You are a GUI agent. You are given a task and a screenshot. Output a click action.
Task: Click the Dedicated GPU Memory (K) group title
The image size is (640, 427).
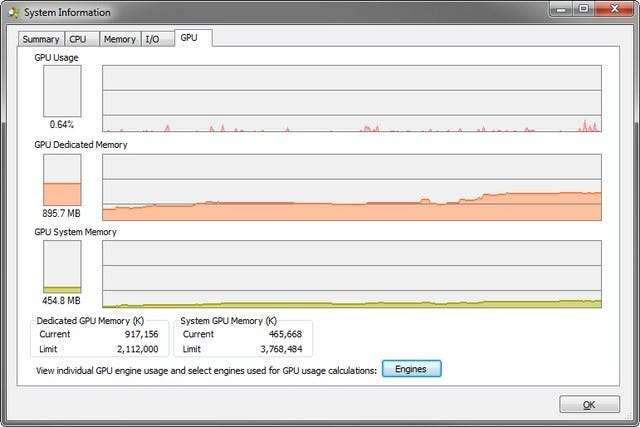(90, 321)
